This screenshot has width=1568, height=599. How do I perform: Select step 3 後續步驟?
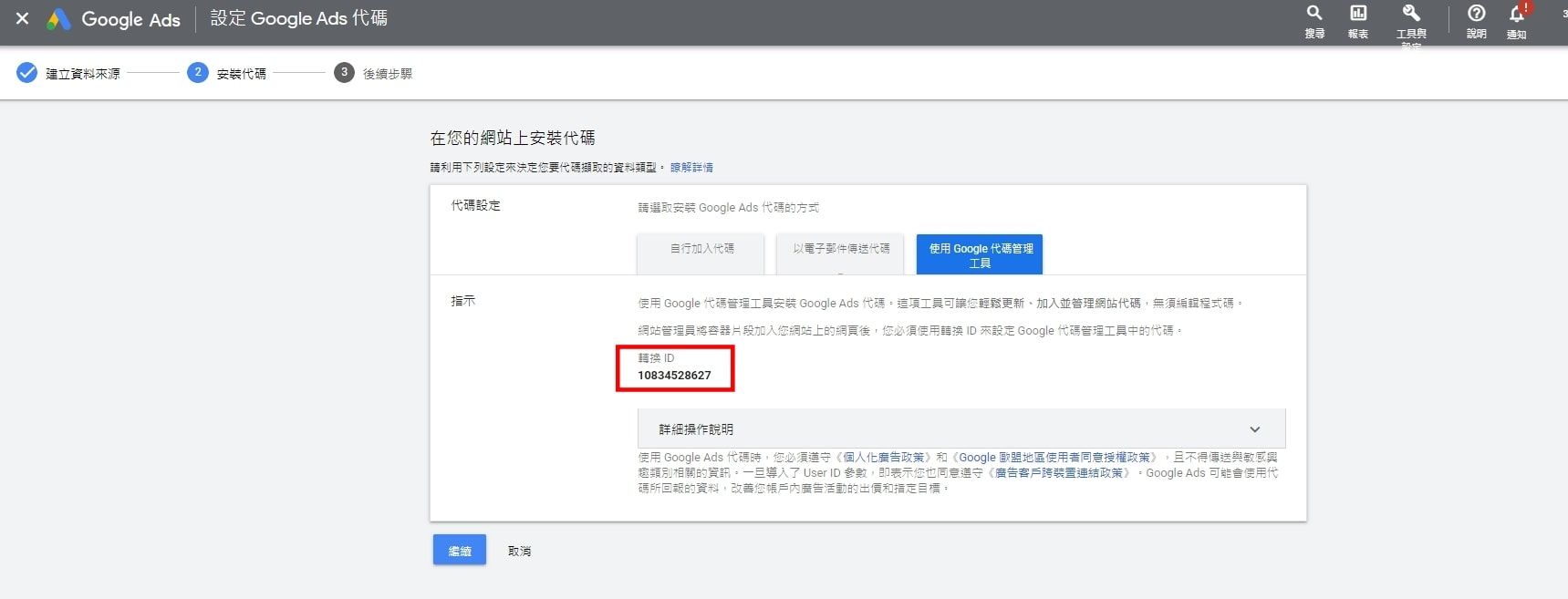pos(373,73)
